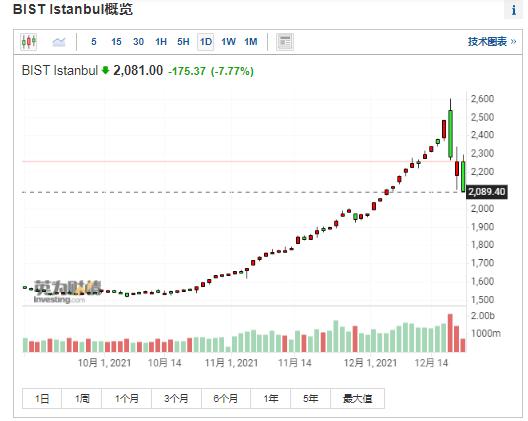Show the 3个月 time range

point(176,399)
